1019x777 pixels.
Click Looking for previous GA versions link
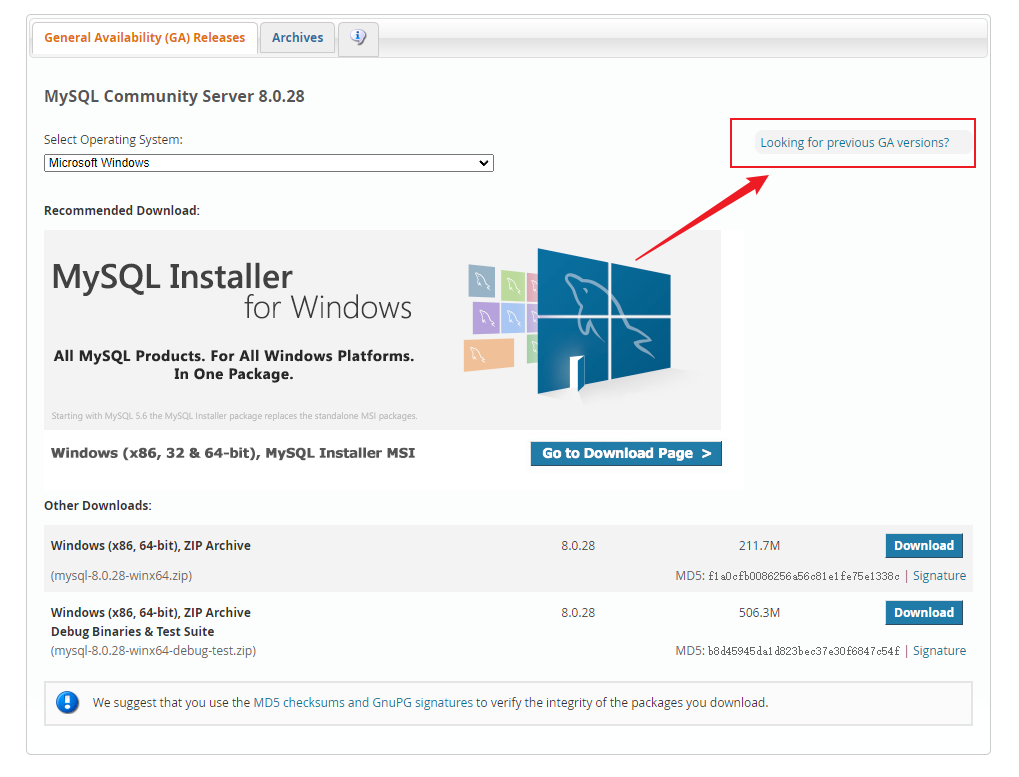point(854,142)
